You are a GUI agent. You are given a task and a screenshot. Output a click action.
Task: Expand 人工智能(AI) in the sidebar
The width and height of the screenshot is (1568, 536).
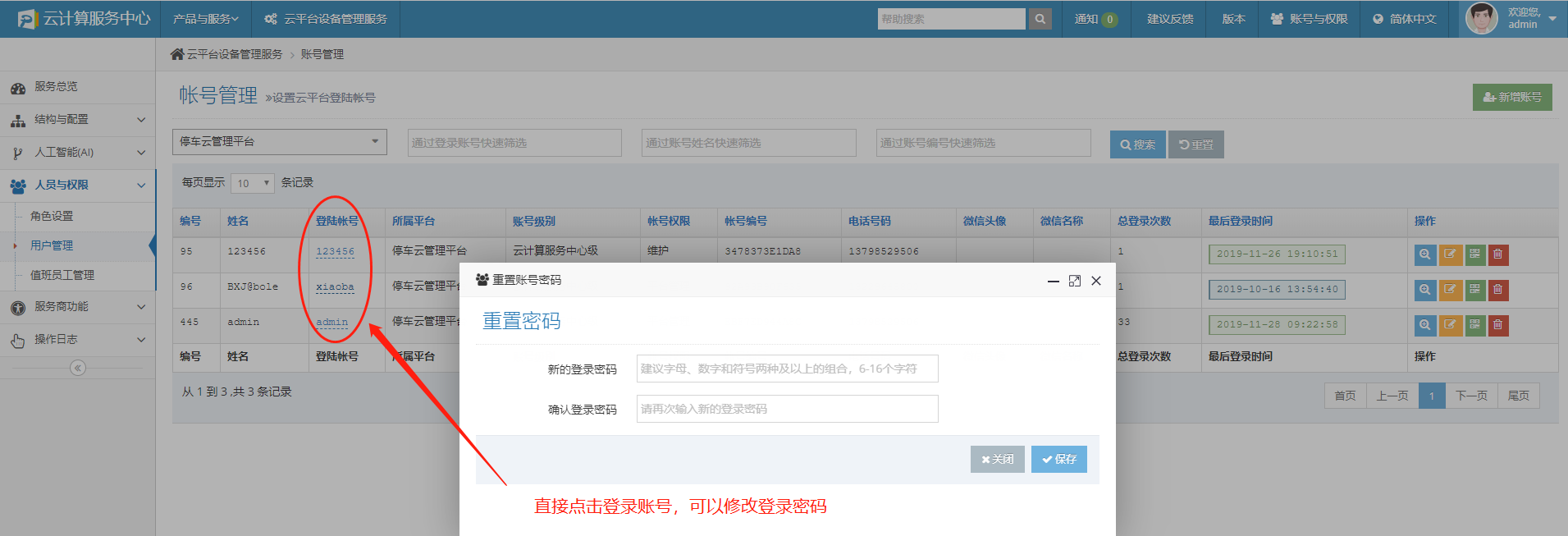pos(78,153)
